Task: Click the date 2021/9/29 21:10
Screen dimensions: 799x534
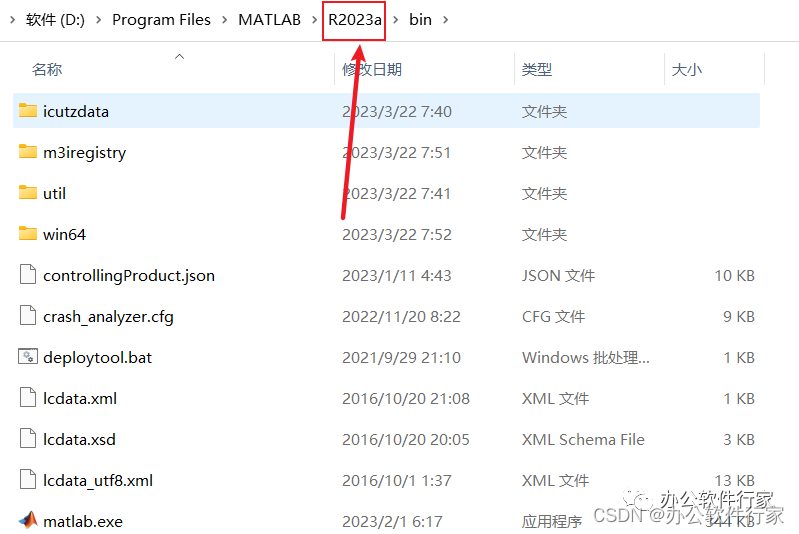Action: (402, 357)
